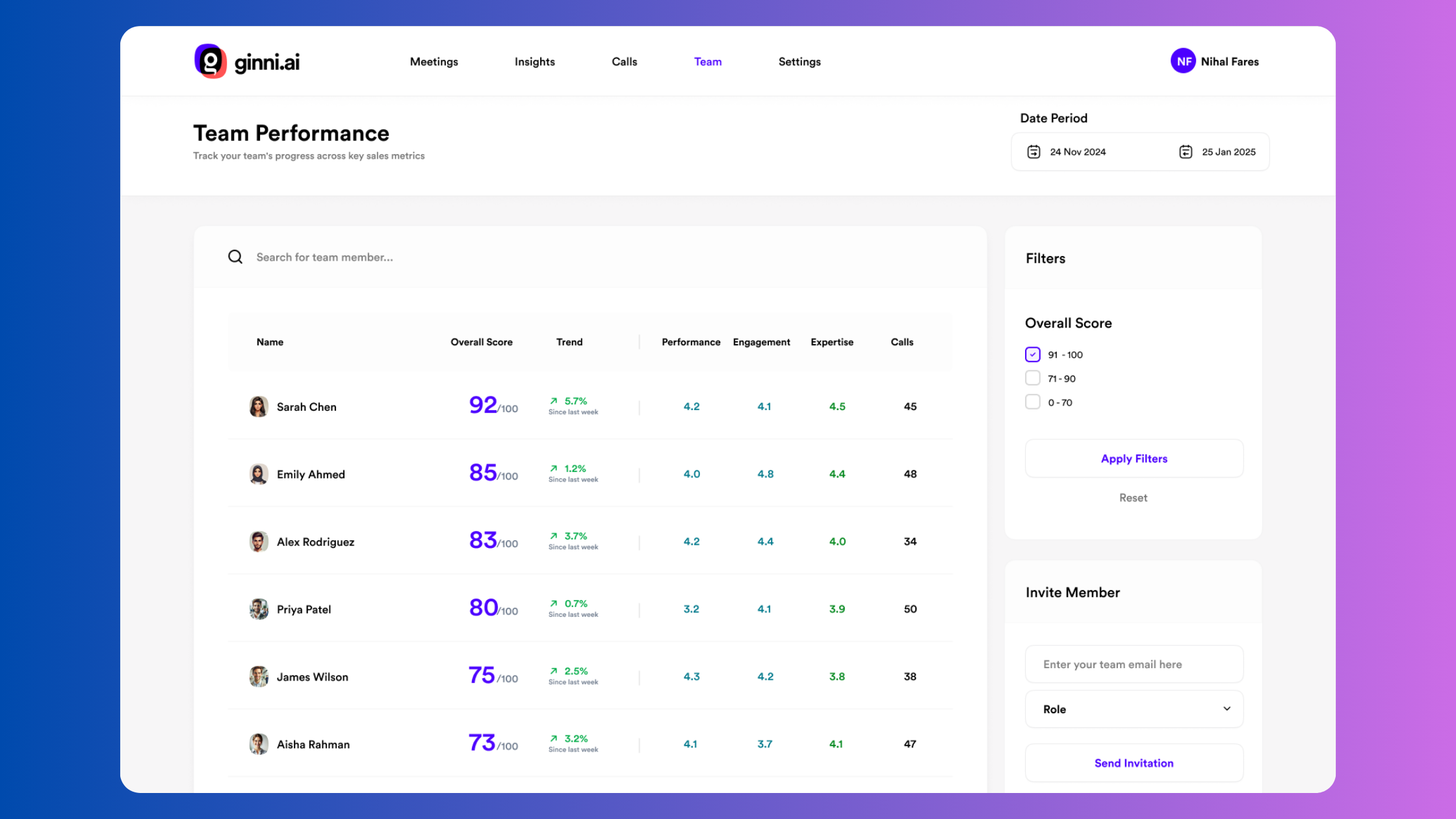Screen dimensions: 1456x819
Task: Click Apply Filters button
Action: (1134, 459)
